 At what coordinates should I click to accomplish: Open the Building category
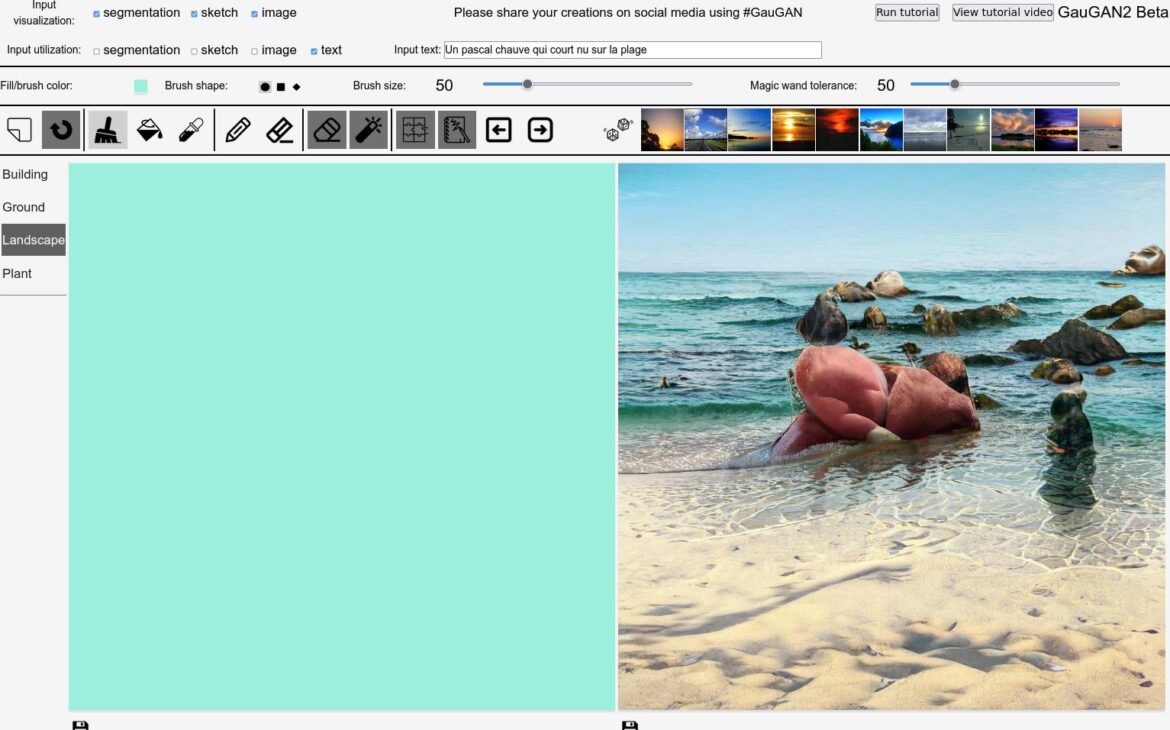point(25,174)
